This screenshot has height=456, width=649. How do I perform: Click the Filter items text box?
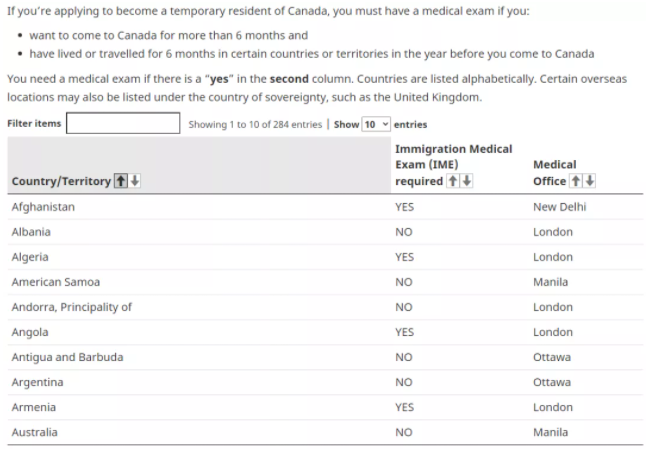pyautogui.click(x=122, y=124)
